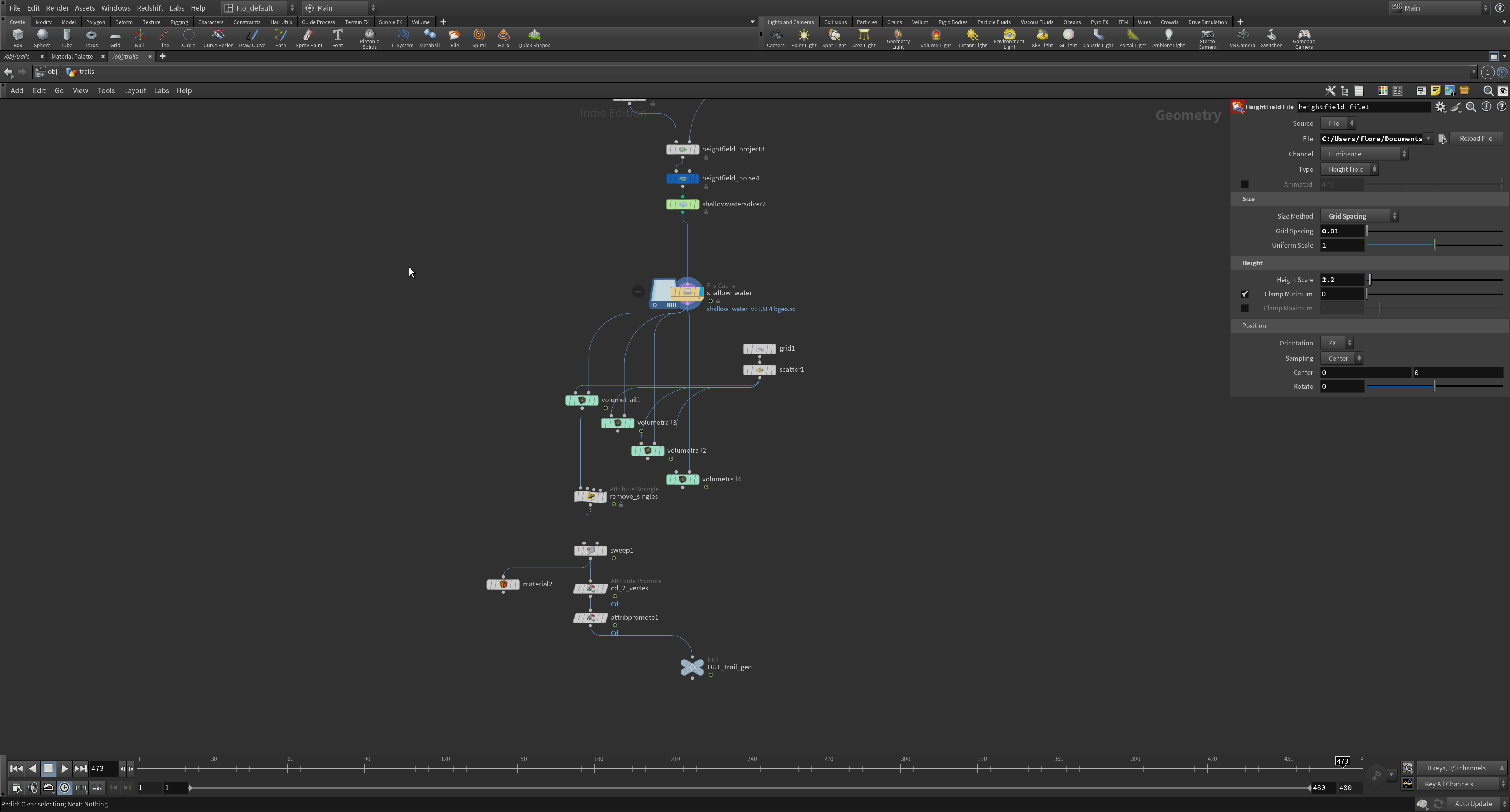
Task: Toggle the Animated checkbox
Action: point(1245,184)
